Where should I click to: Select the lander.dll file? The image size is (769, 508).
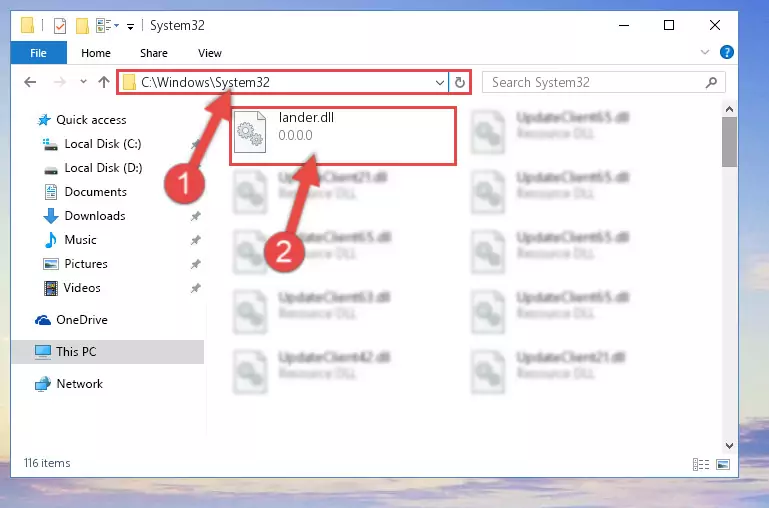tap(343, 136)
